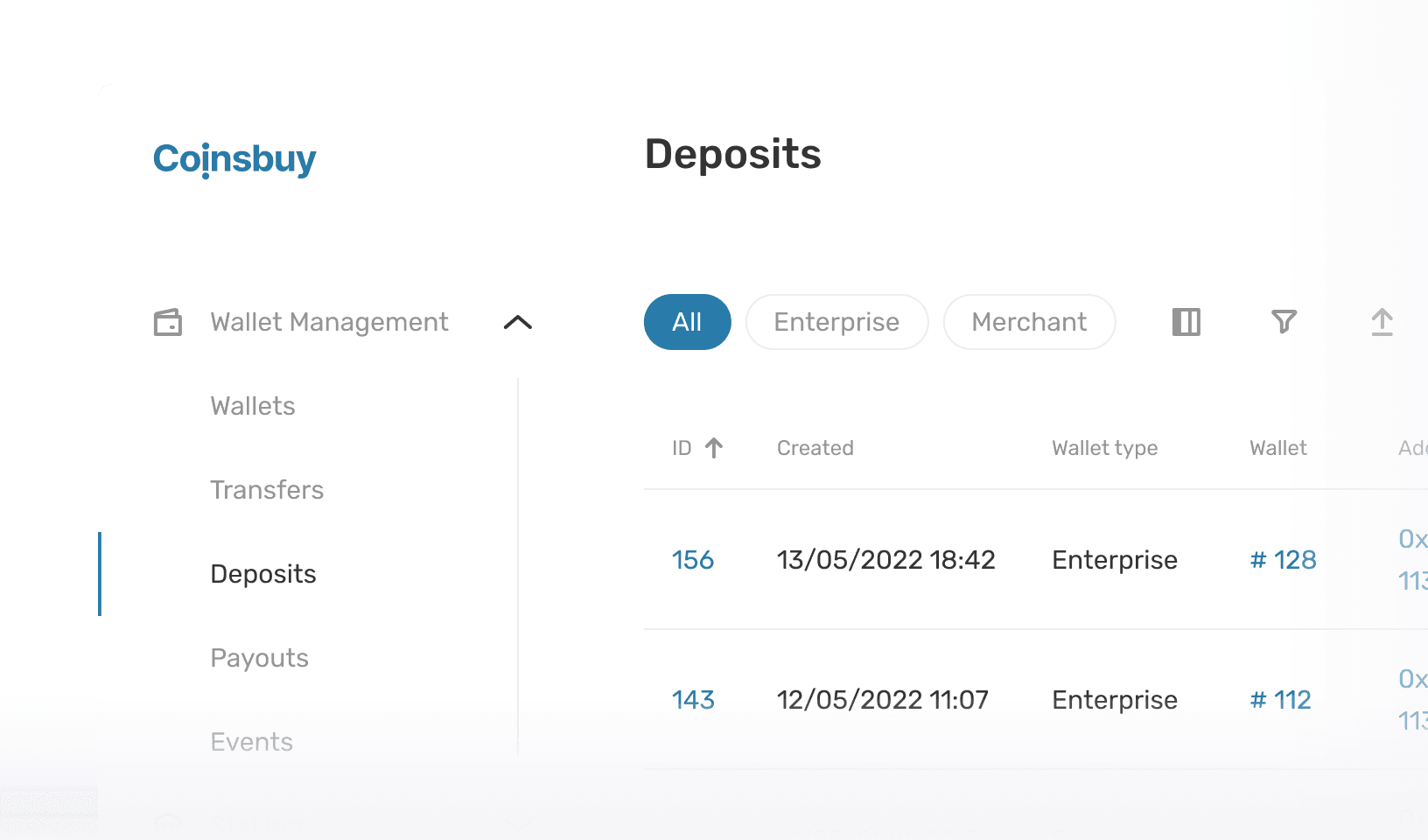
Task: Click the filter funnel icon
Action: tap(1284, 322)
